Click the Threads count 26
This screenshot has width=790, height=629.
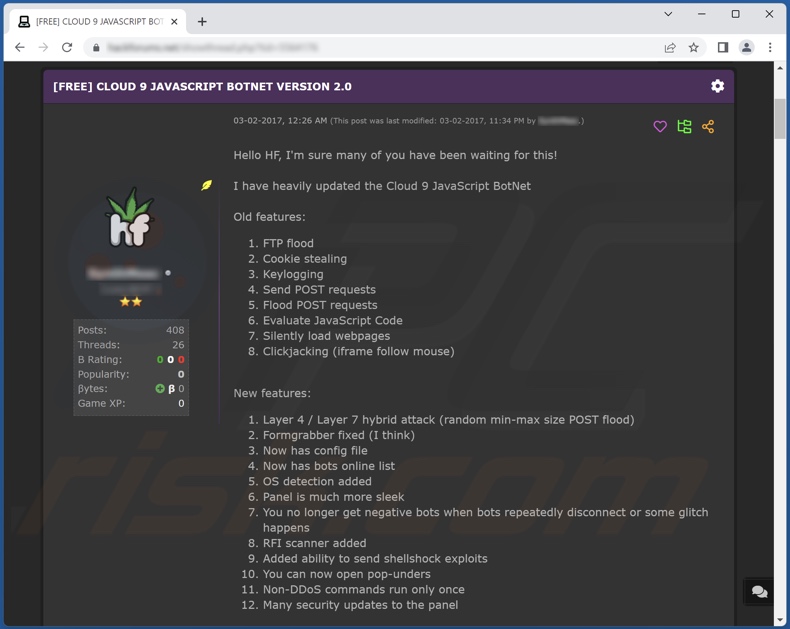point(178,345)
